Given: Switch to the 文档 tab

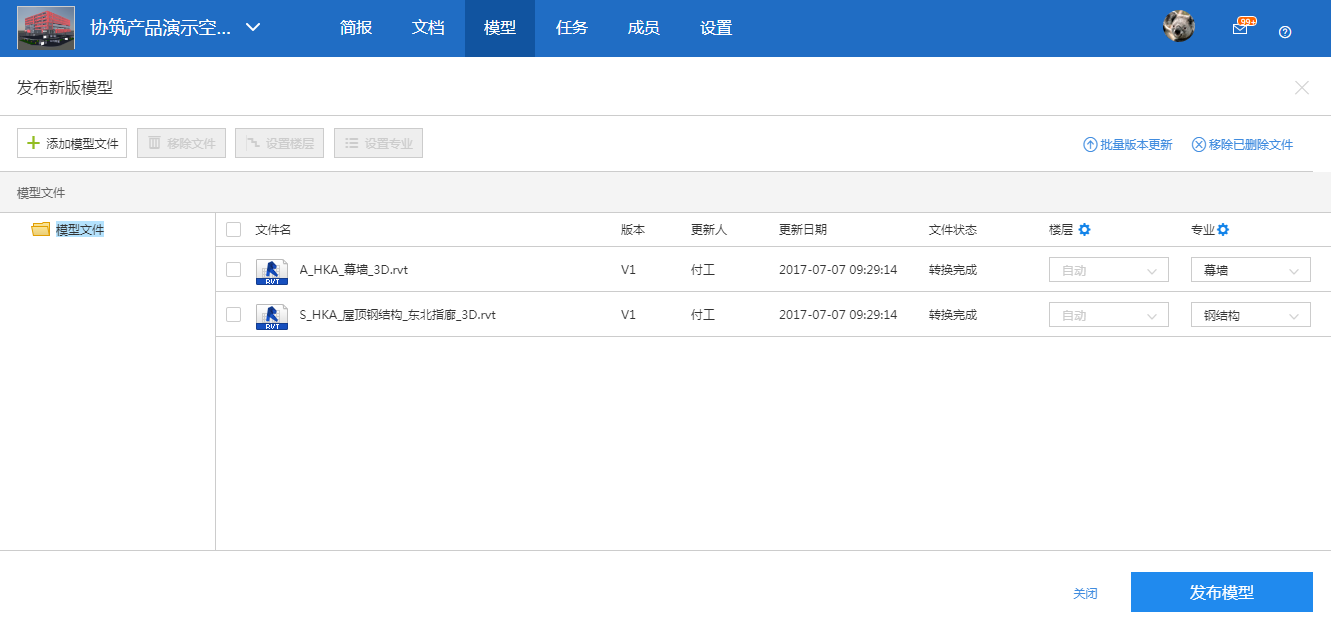Looking at the screenshot, I should (428, 28).
